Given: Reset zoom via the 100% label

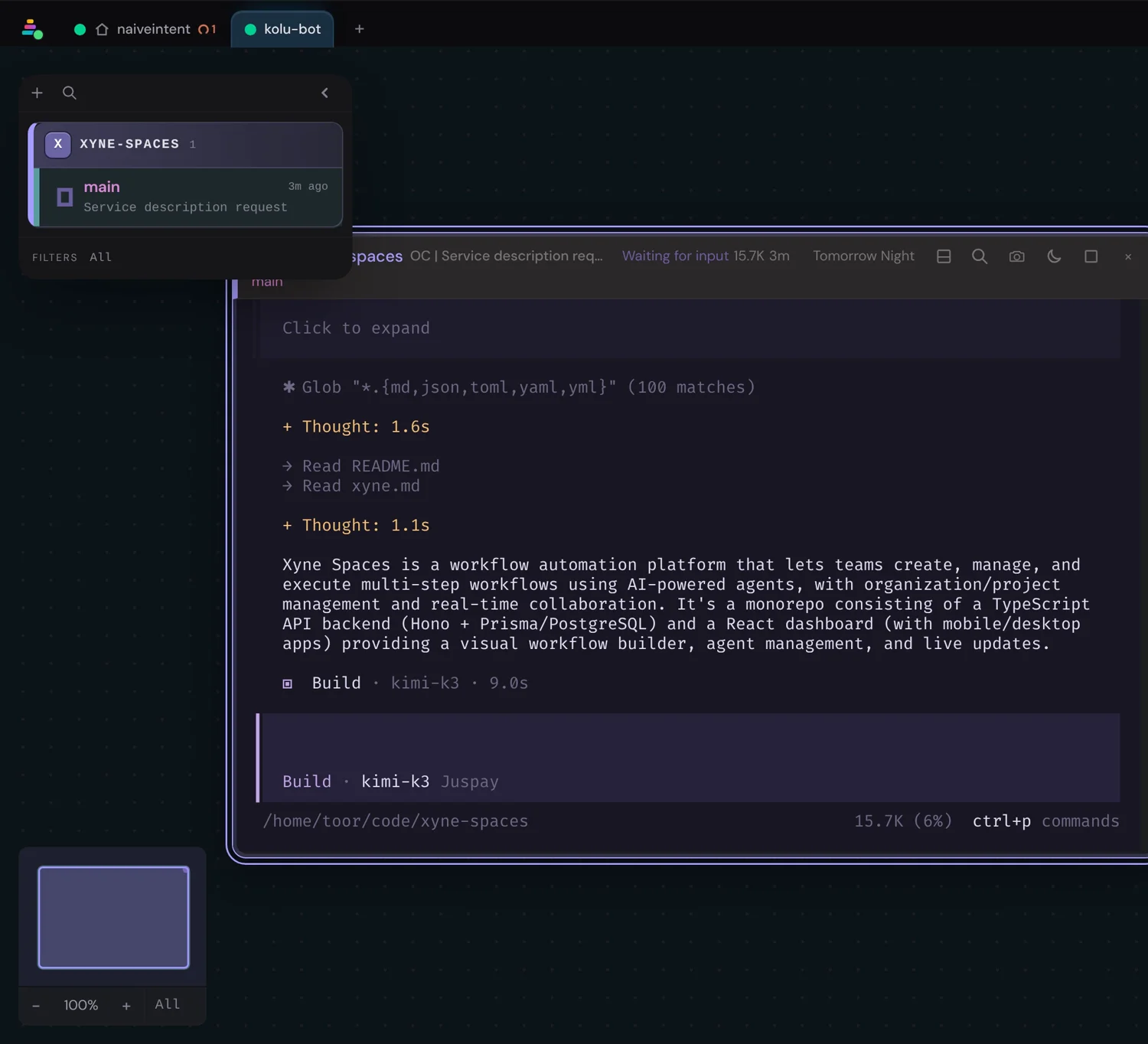Looking at the screenshot, I should coord(80,1005).
